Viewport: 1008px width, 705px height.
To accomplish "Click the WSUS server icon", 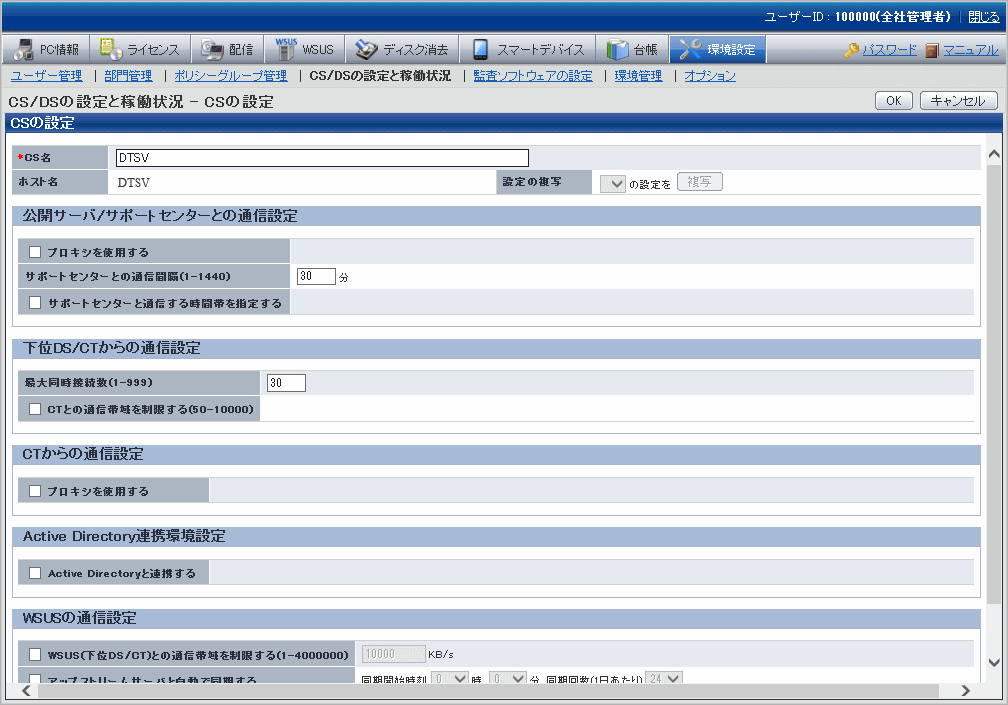I will [285, 49].
